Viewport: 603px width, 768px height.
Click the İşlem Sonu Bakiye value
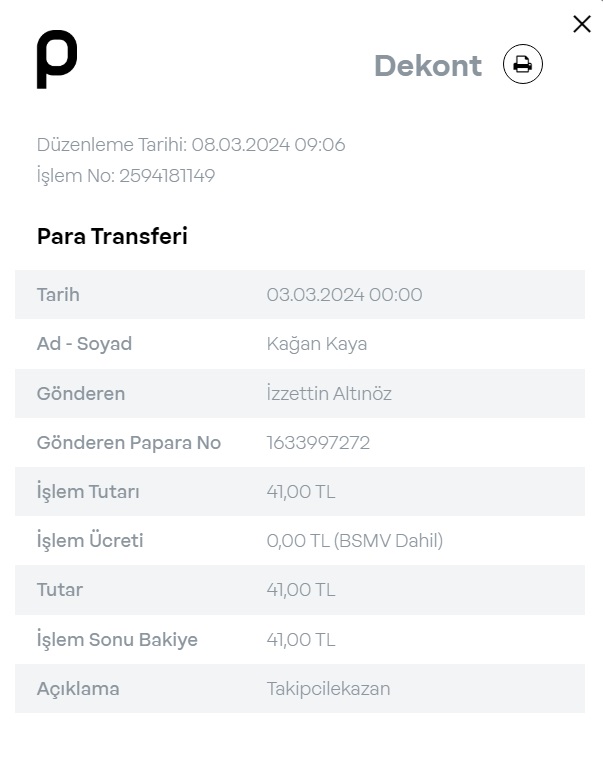coord(301,640)
